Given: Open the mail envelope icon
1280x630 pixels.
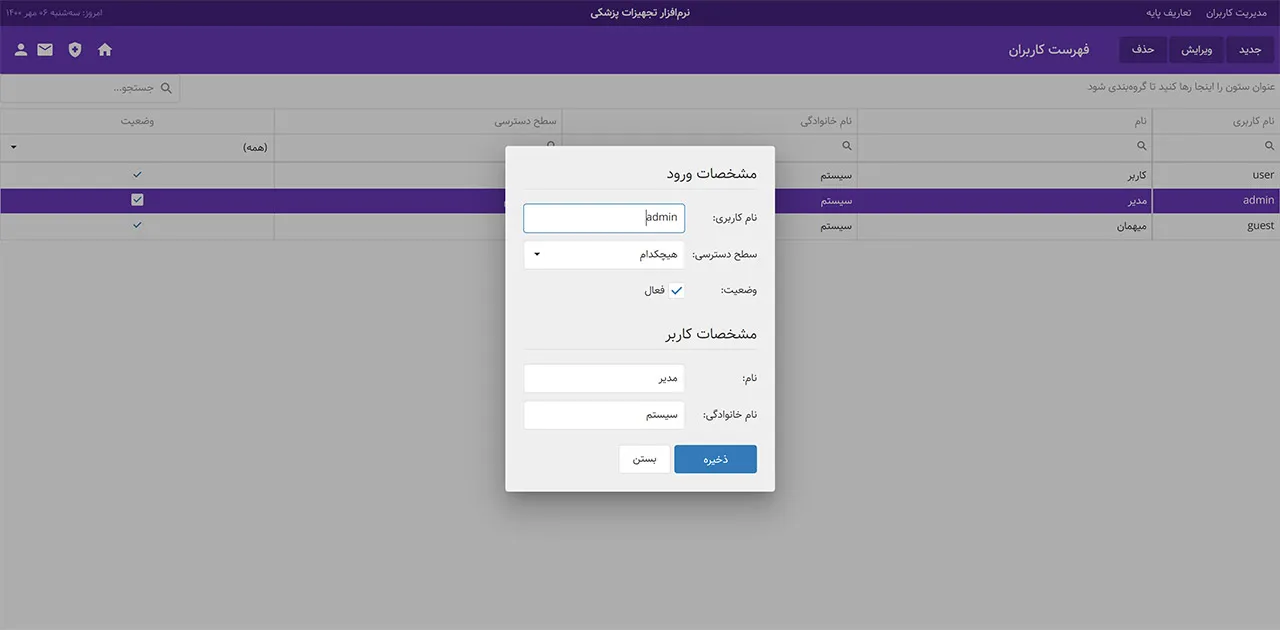Looking at the screenshot, I should tap(45, 49).
